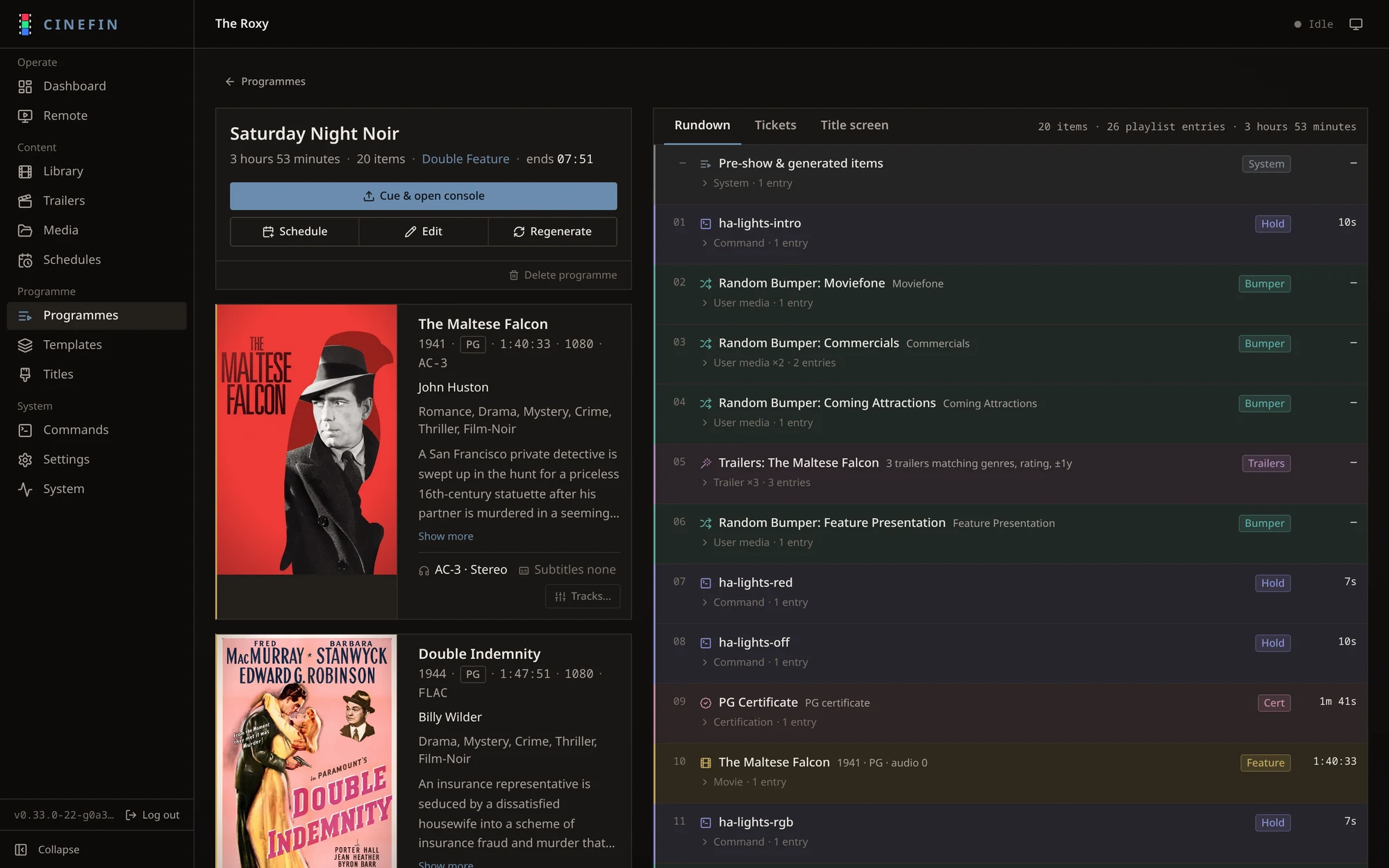The height and width of the screenshot is (868, 1389).
Task: Open the display monitor icon in header
Action: [x=1356, y=24]
